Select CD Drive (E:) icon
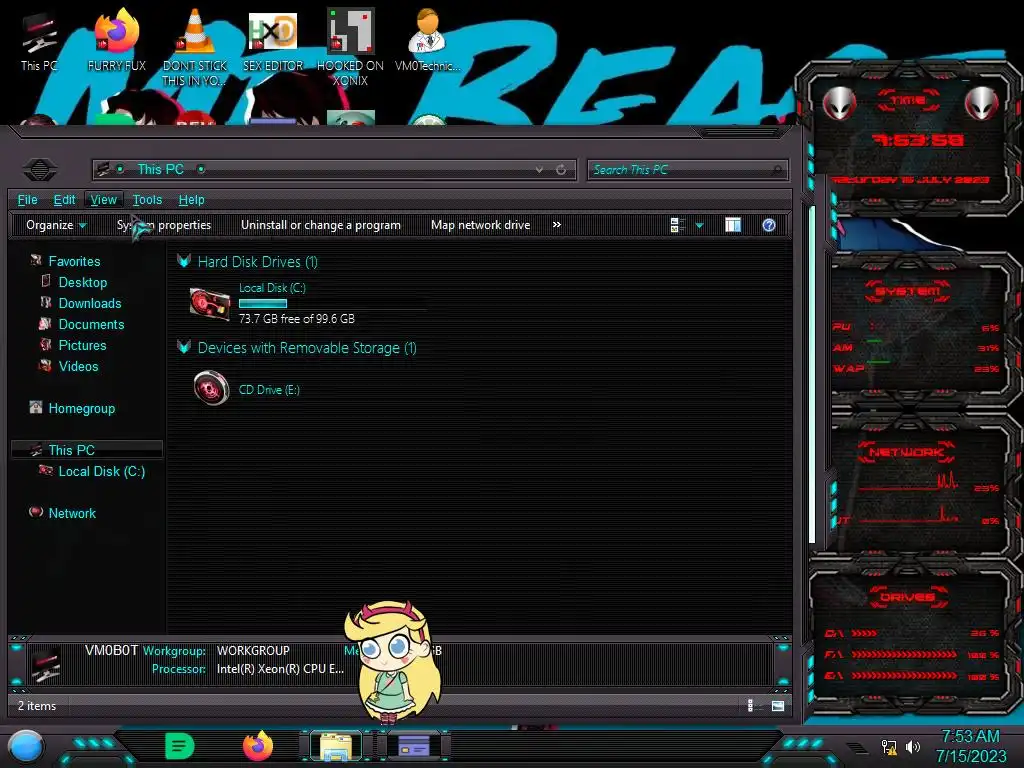1024x768 pixels. (211, 388)
